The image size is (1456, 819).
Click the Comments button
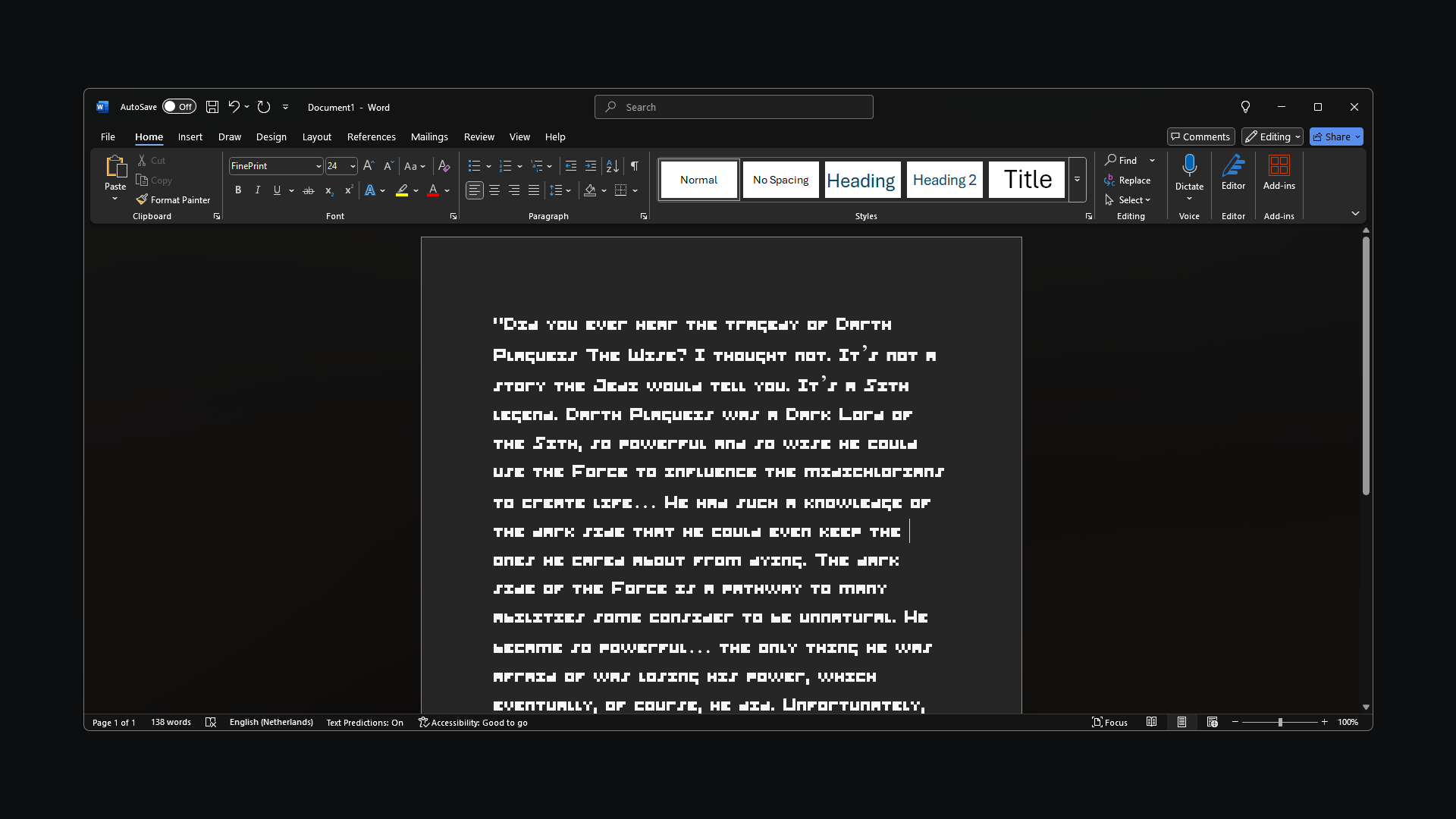click(1201, 136)
